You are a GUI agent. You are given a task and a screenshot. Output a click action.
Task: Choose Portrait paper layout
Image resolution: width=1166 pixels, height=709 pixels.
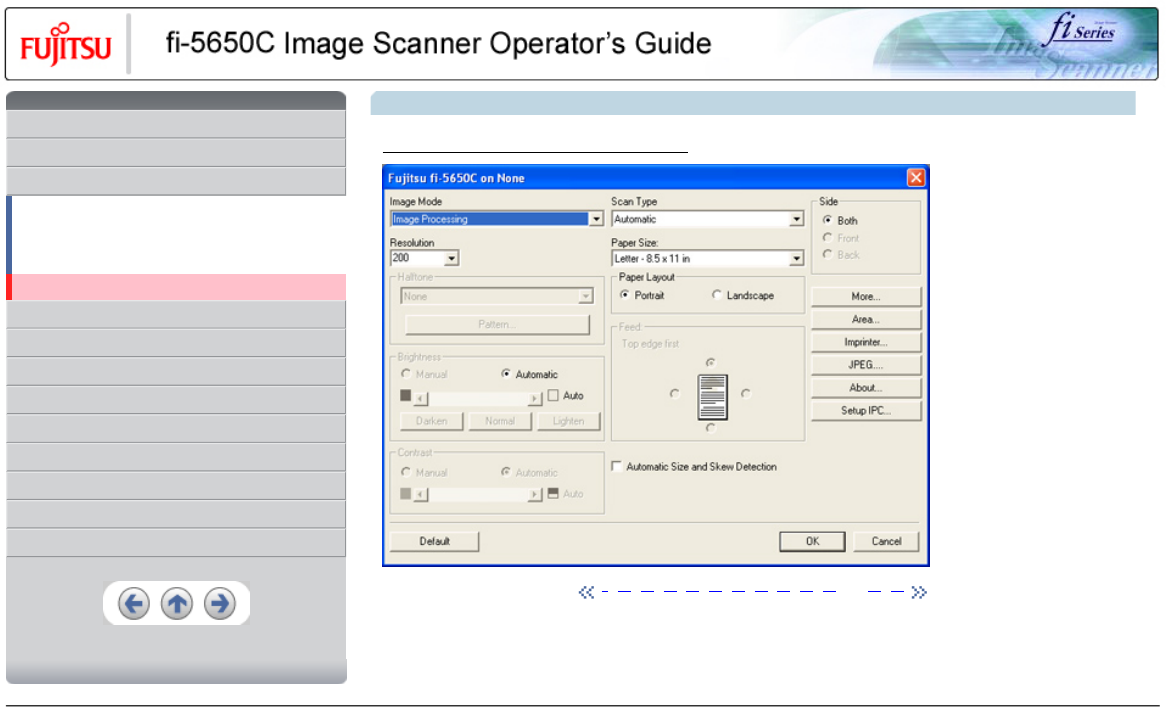tap(625, 295)
